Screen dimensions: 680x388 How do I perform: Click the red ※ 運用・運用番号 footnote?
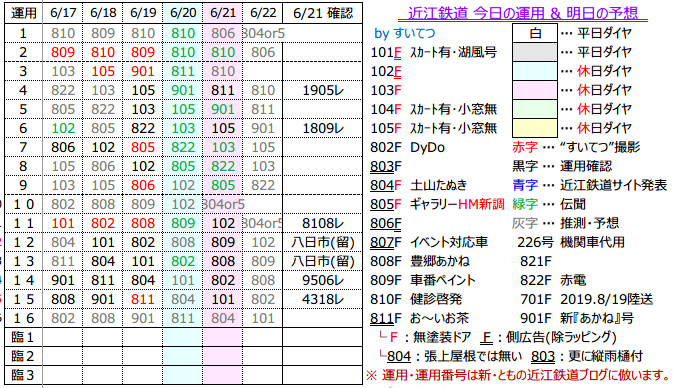(x=519, y=375)
